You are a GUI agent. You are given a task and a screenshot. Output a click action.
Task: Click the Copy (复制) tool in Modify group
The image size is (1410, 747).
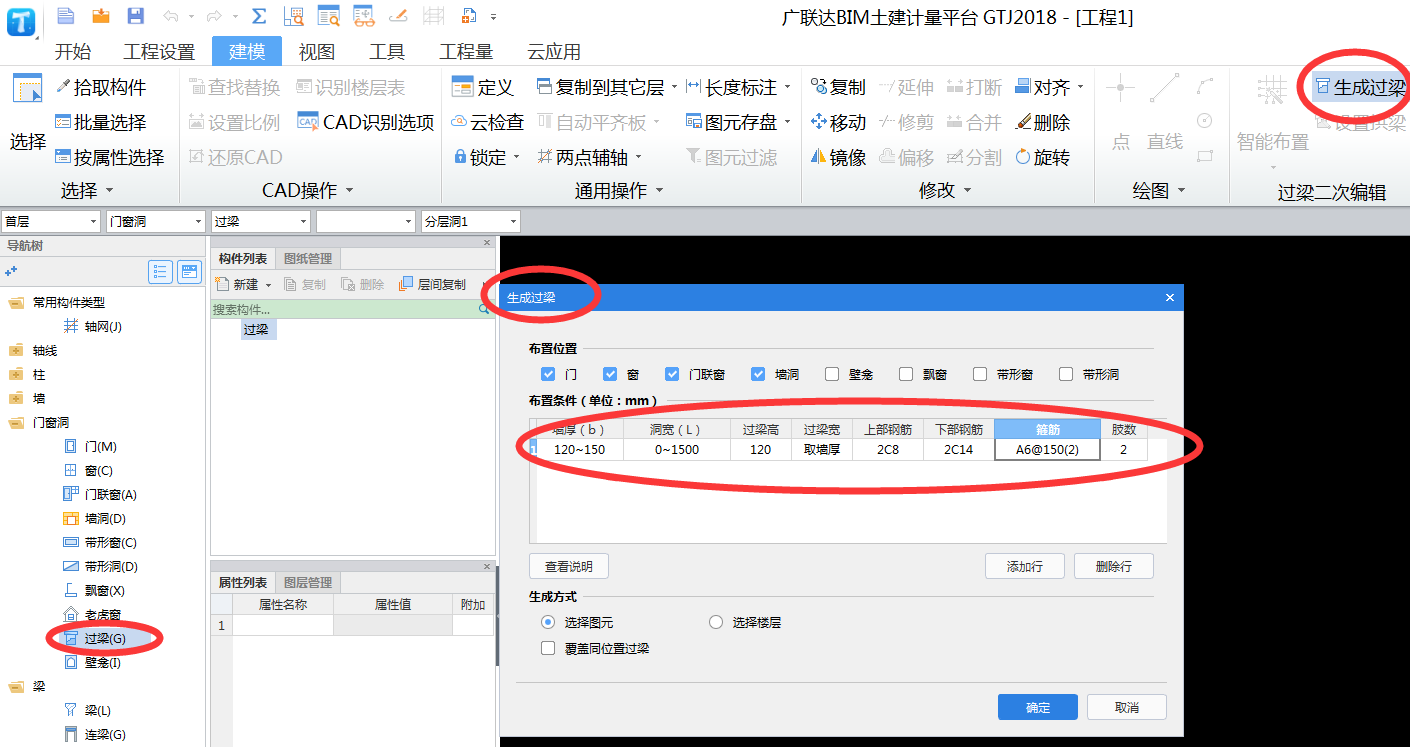[x=838, y=87]
